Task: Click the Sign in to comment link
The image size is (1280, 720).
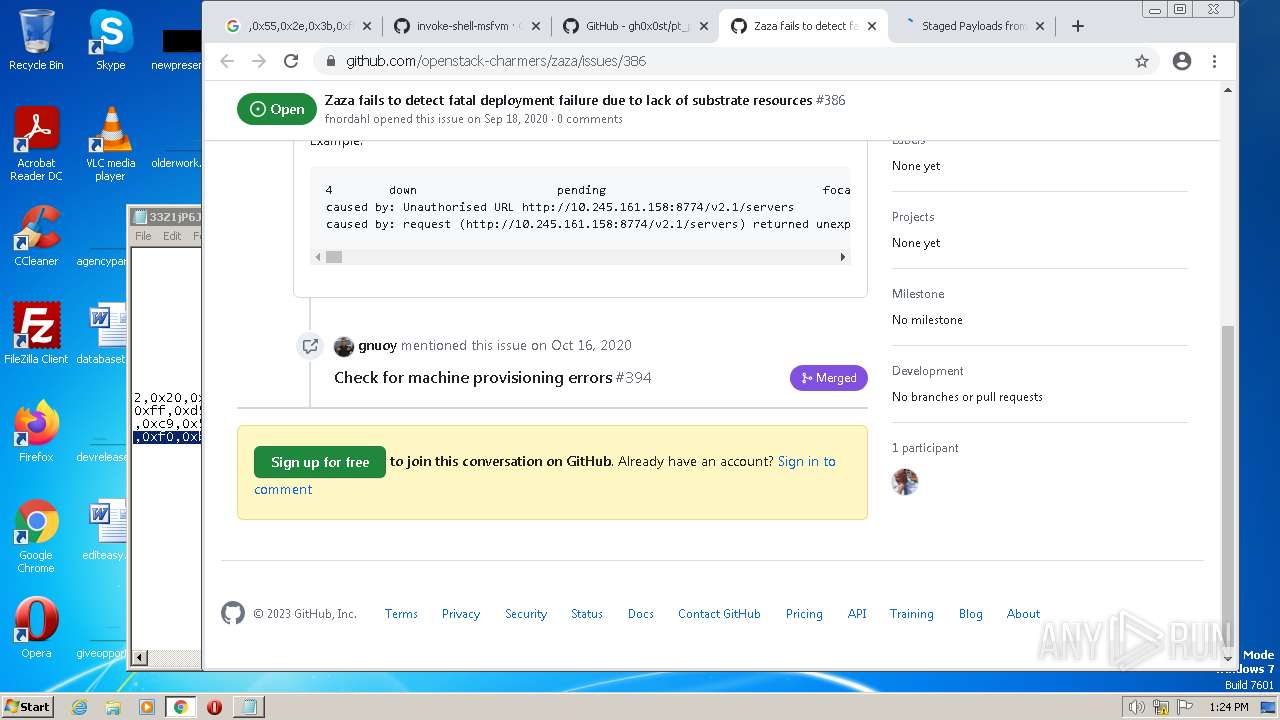Action: coord(545,475)
